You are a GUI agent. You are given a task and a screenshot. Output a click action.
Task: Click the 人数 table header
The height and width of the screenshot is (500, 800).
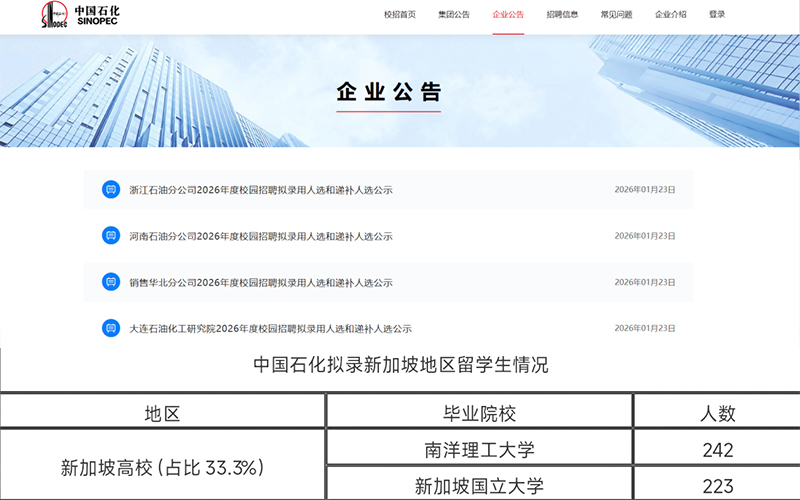(x=717, y=413)
